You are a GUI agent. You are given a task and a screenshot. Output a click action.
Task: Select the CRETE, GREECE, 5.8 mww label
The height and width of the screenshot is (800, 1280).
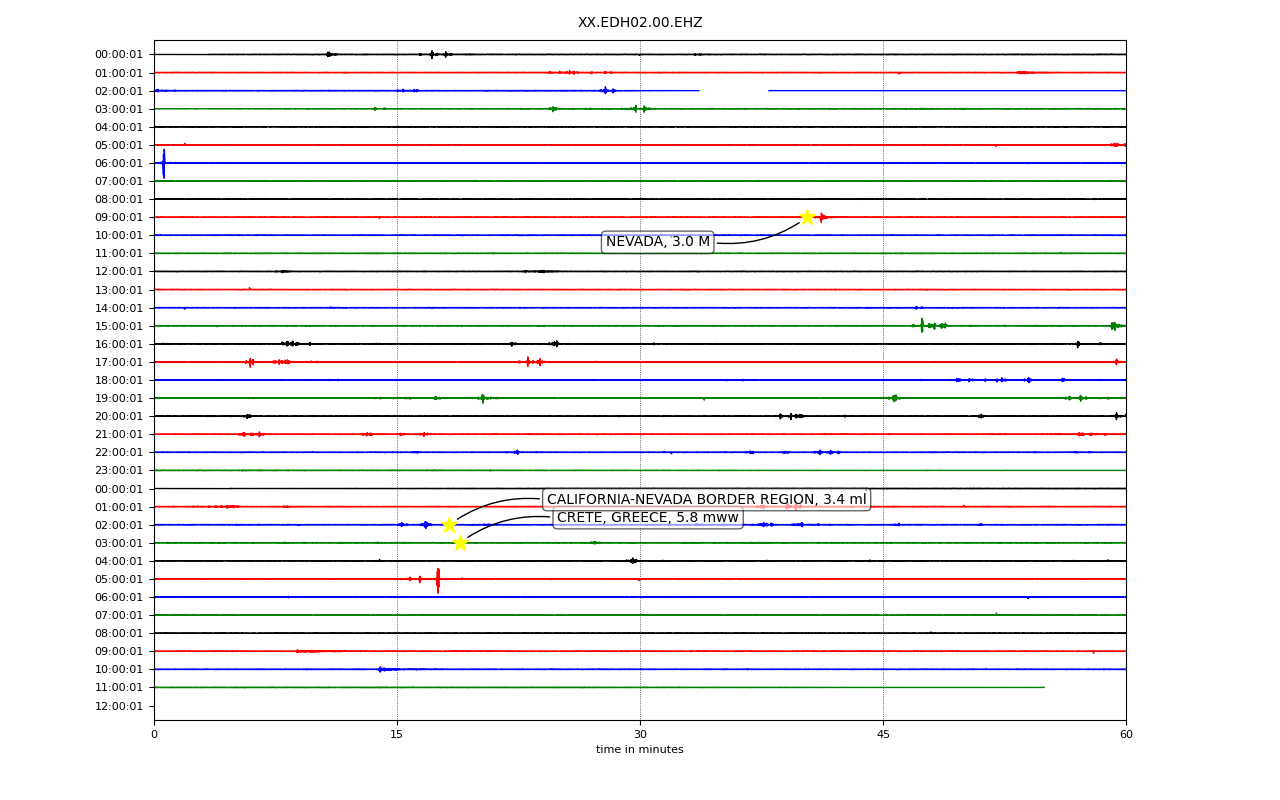(x=648, y=517)
